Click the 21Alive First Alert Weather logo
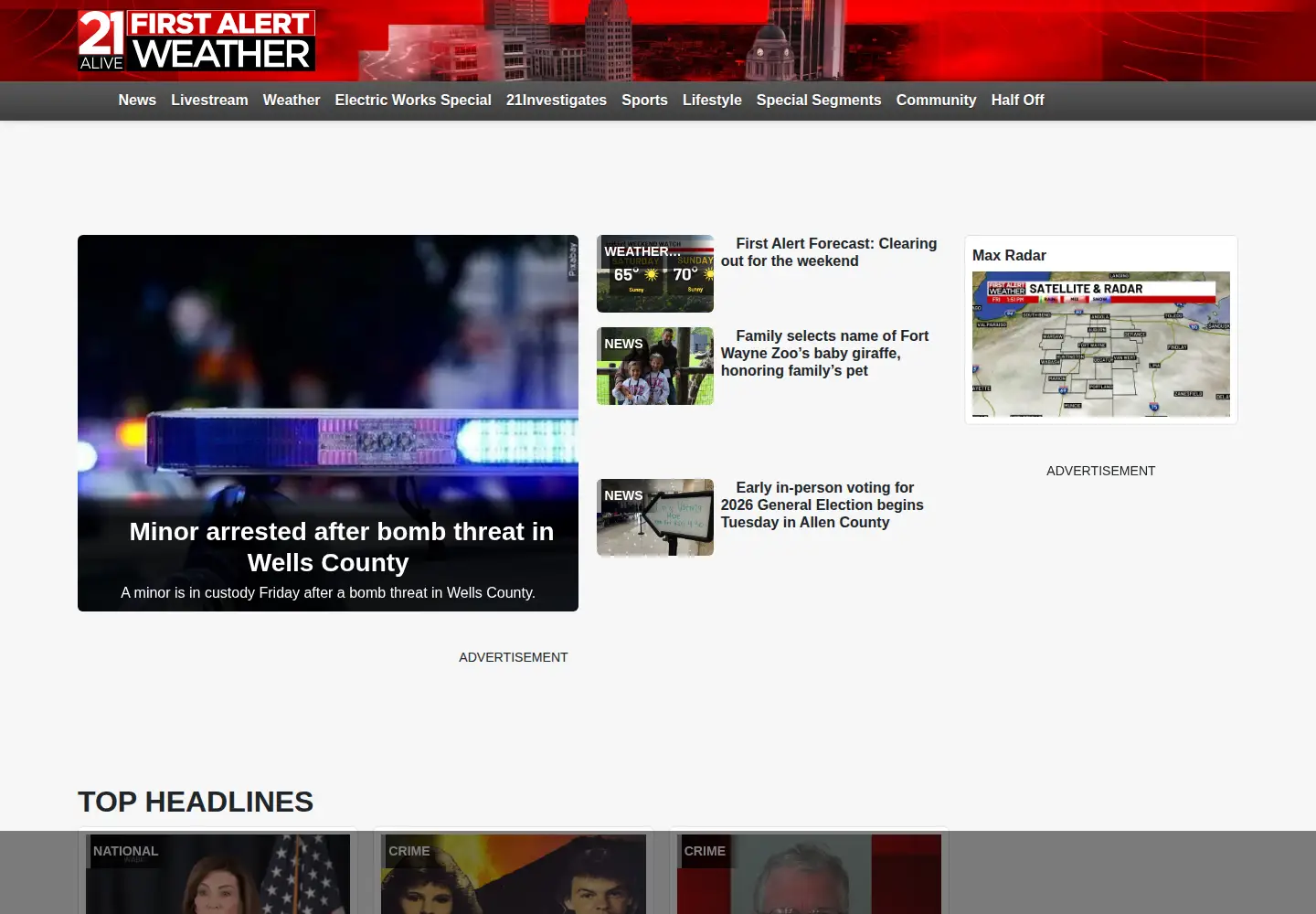1316x914 pixels. click(196, 41)
